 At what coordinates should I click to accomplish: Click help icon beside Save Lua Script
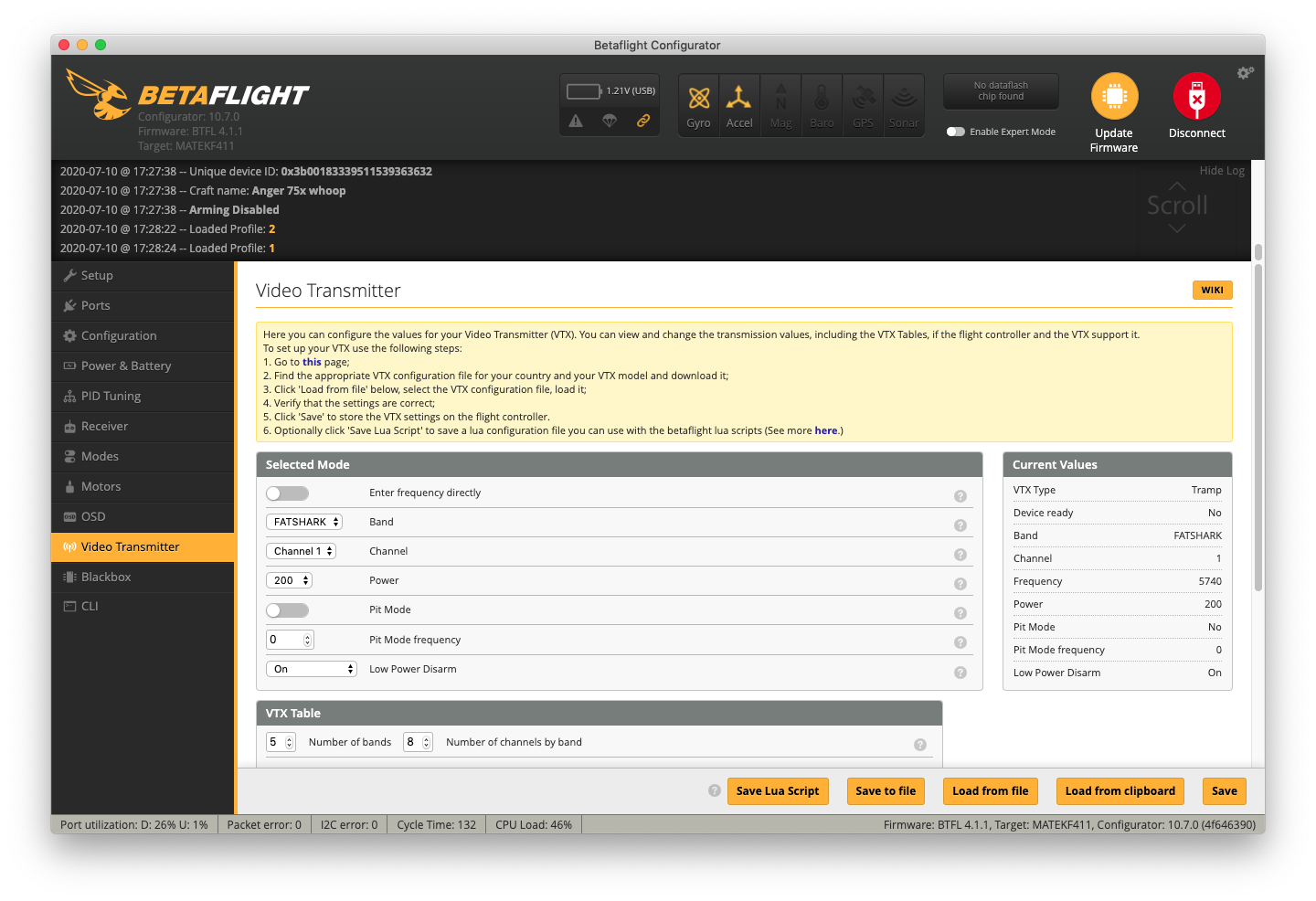(x=715, y=790)
